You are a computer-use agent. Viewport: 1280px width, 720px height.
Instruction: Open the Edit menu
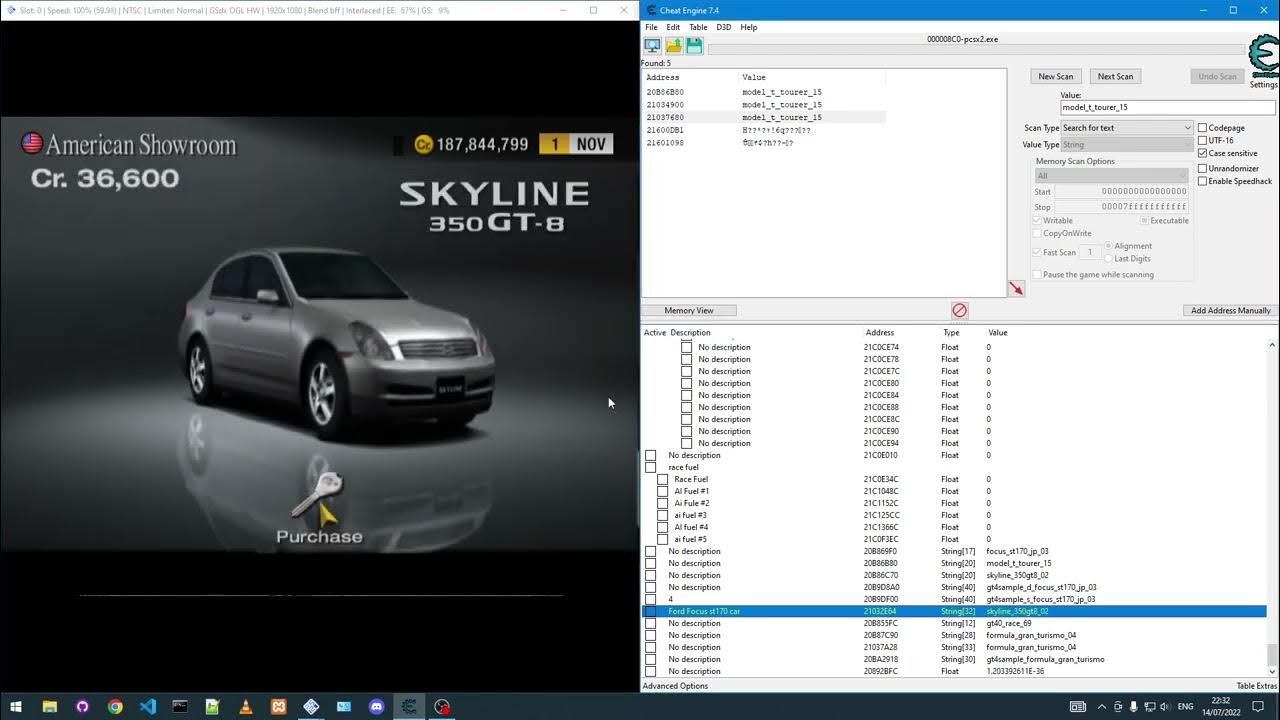[673, 27]
